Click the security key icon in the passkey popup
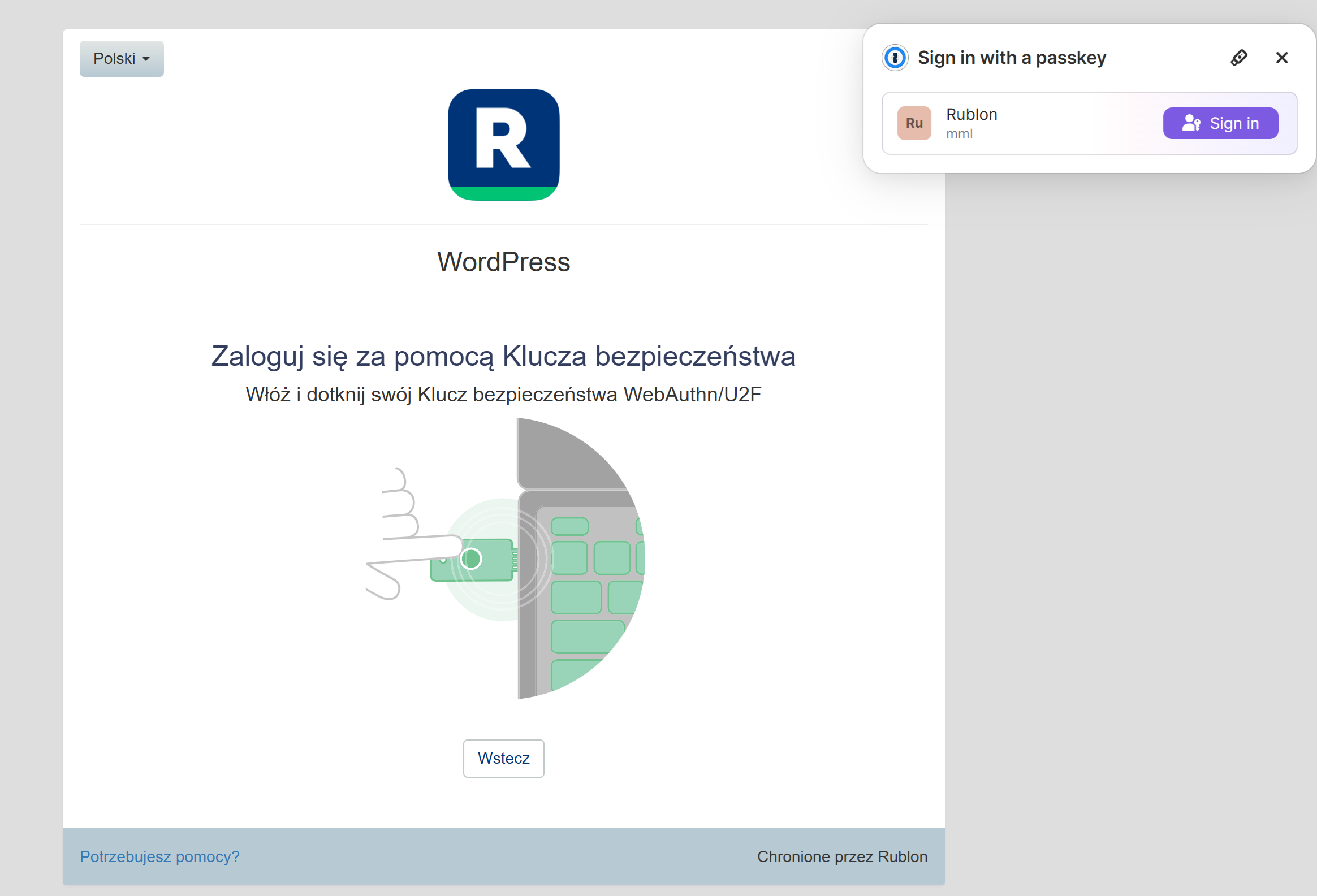Image resolution: width=1317 pixels, height=896 pixels. pyautogui.click(x=1239, y=58)
